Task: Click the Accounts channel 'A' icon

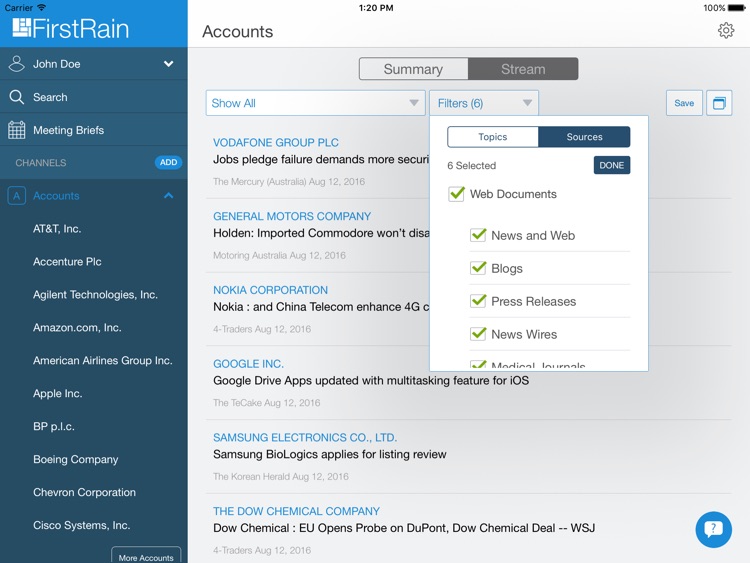Action: [16, 196]
